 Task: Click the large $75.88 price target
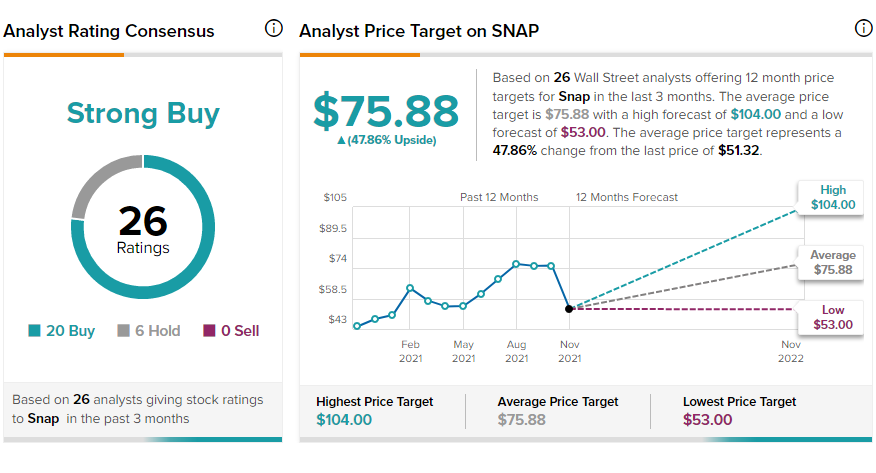pos(386,111)
